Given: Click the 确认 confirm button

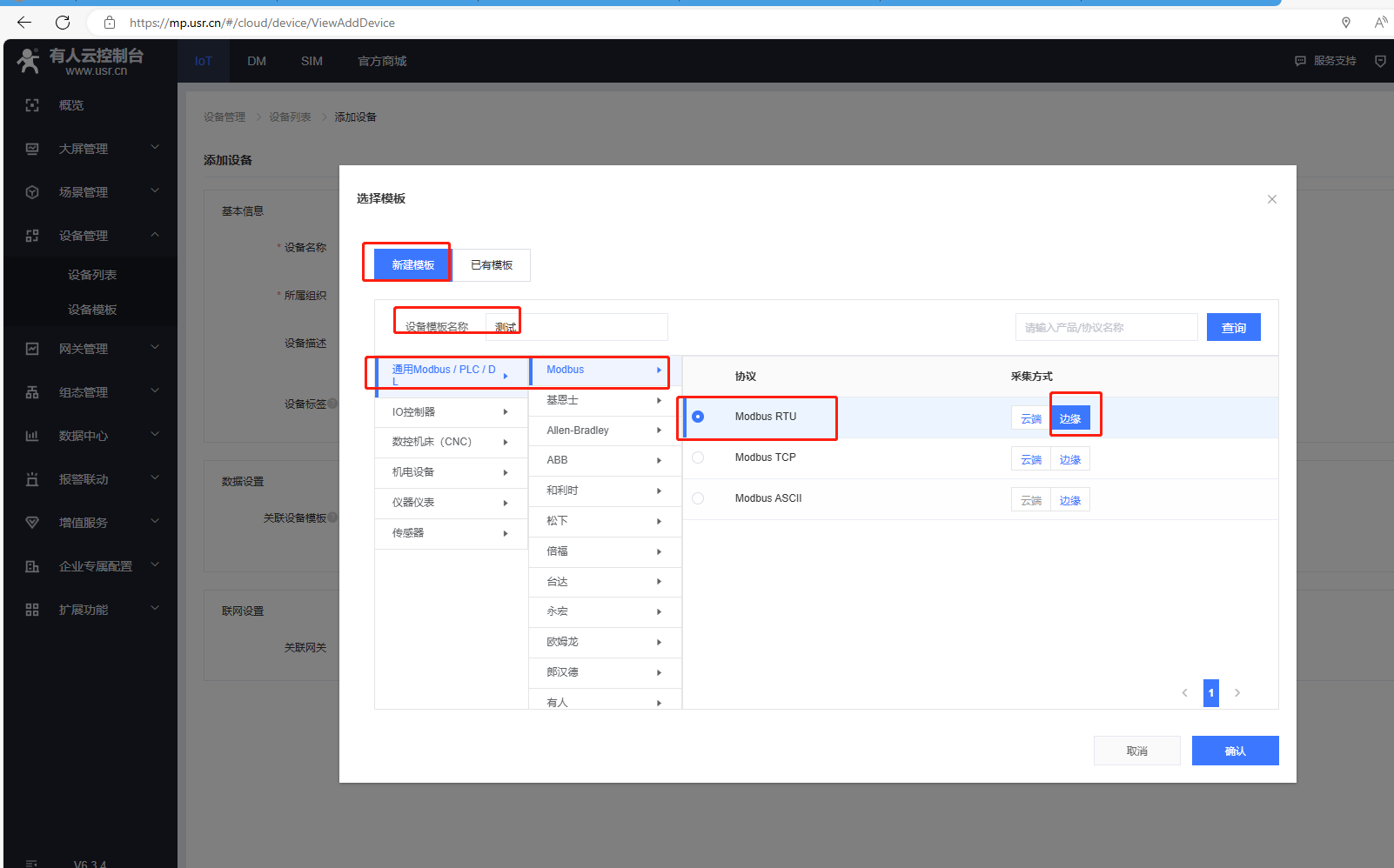Looking at the screenshot, I should point(1235,751).
